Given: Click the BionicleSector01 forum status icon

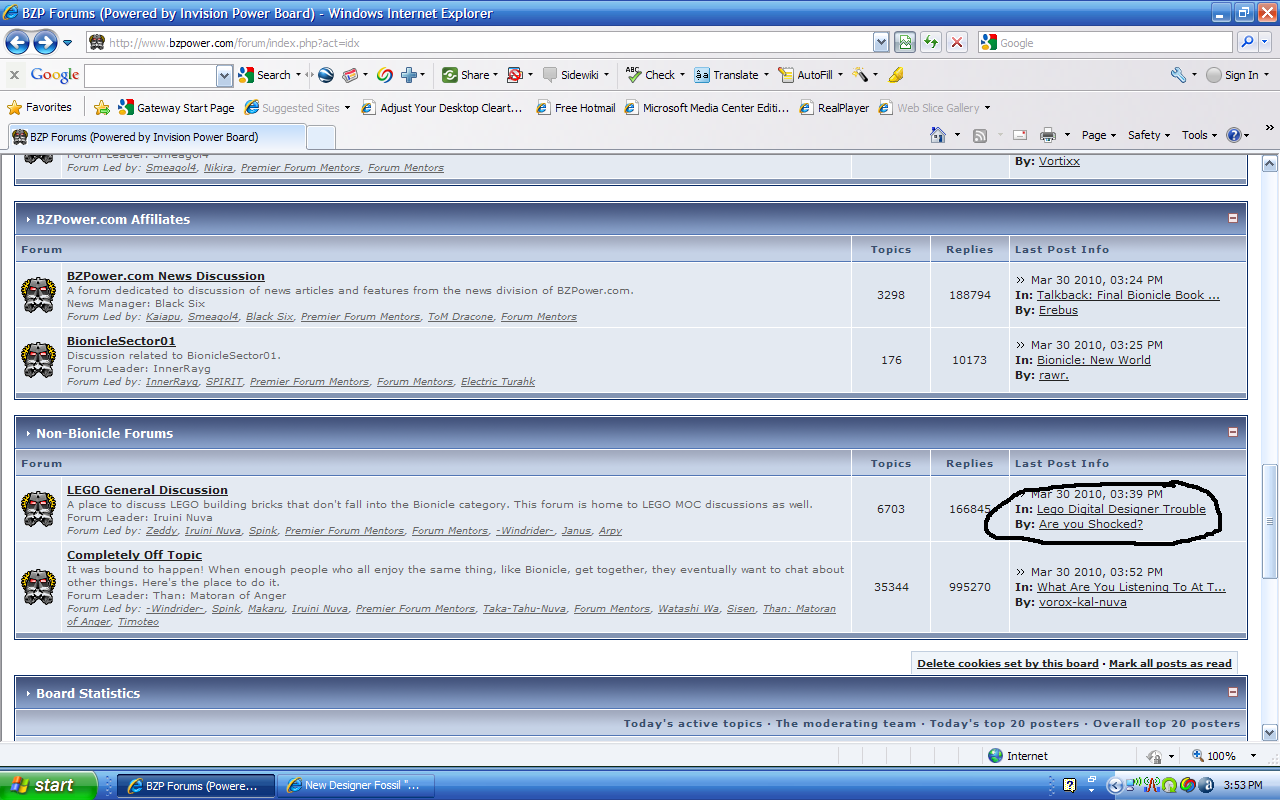Looking at the screenshot, I should coord(38,360).
